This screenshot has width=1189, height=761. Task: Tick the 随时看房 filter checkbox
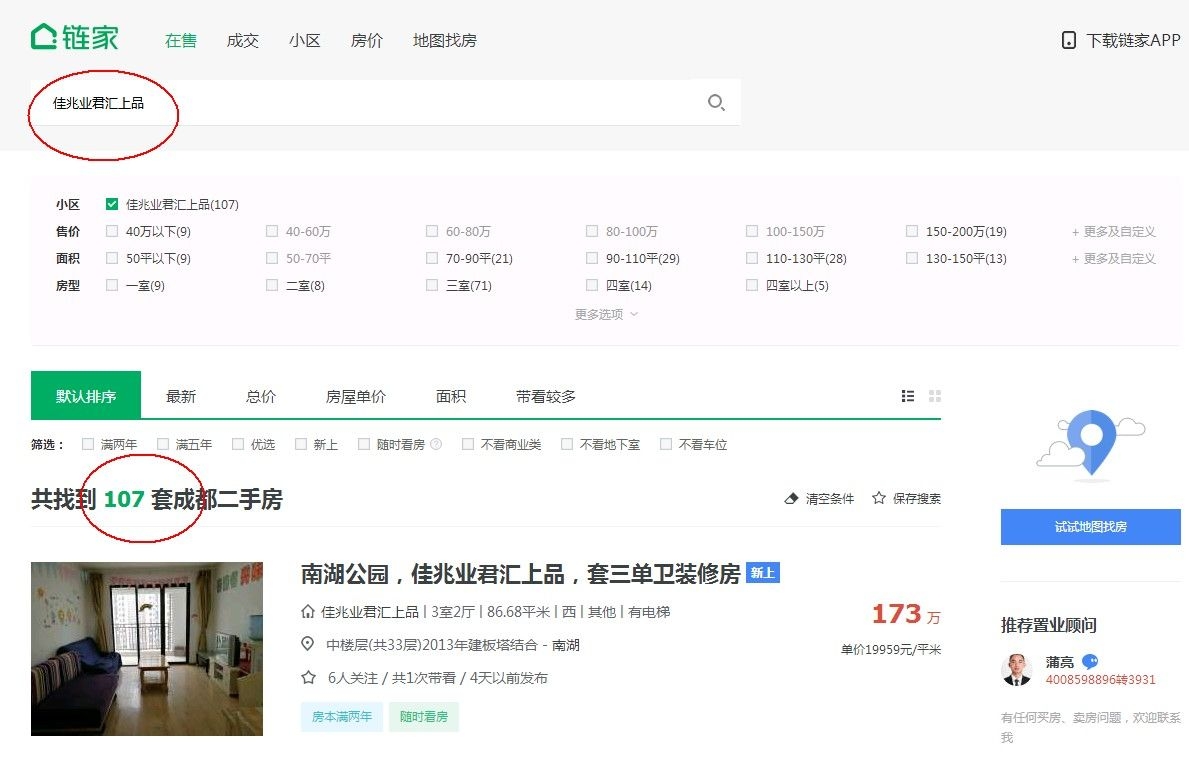coord(364,444)
